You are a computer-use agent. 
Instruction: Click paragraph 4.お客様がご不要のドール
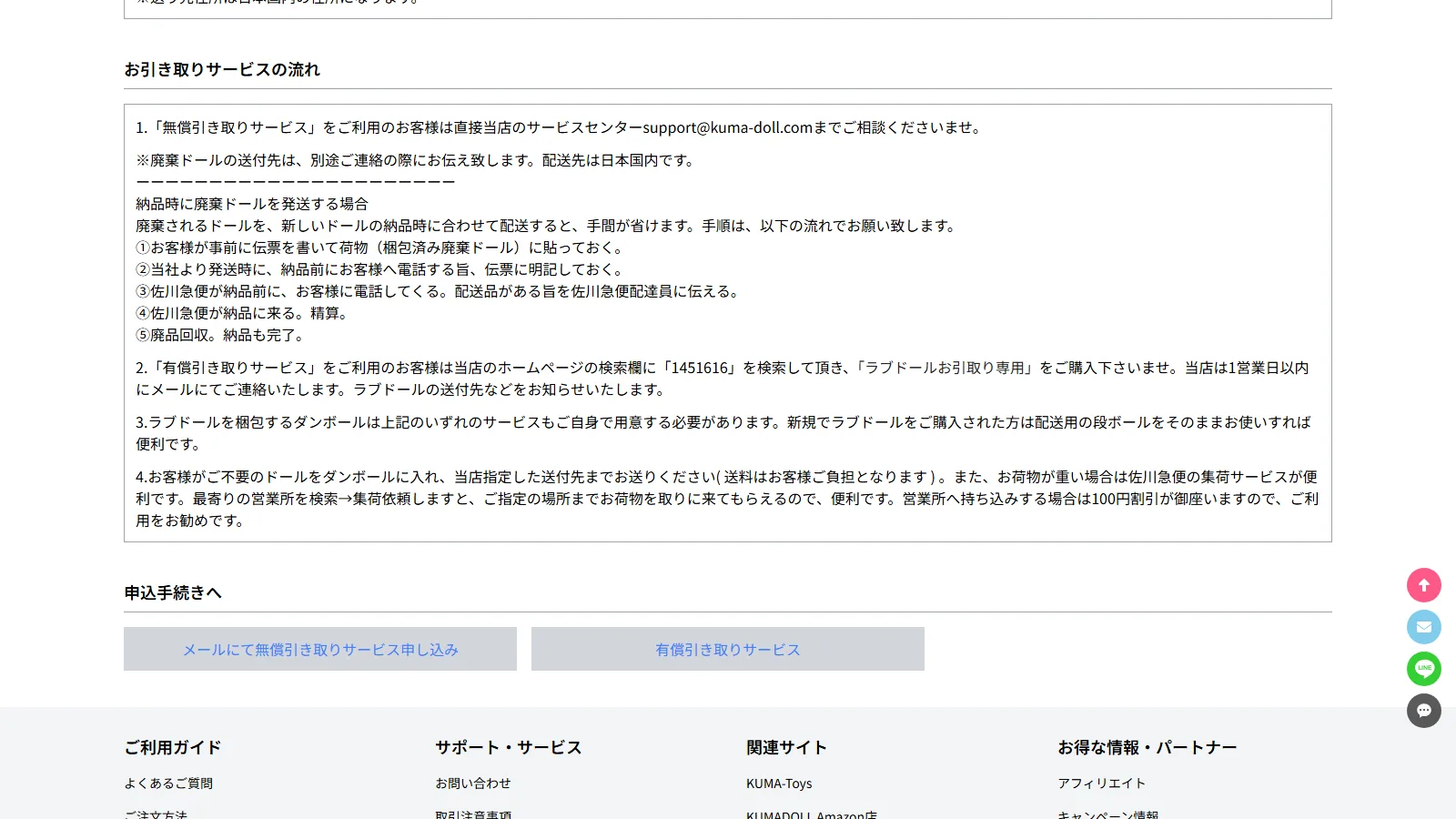(x=727, y=499)
